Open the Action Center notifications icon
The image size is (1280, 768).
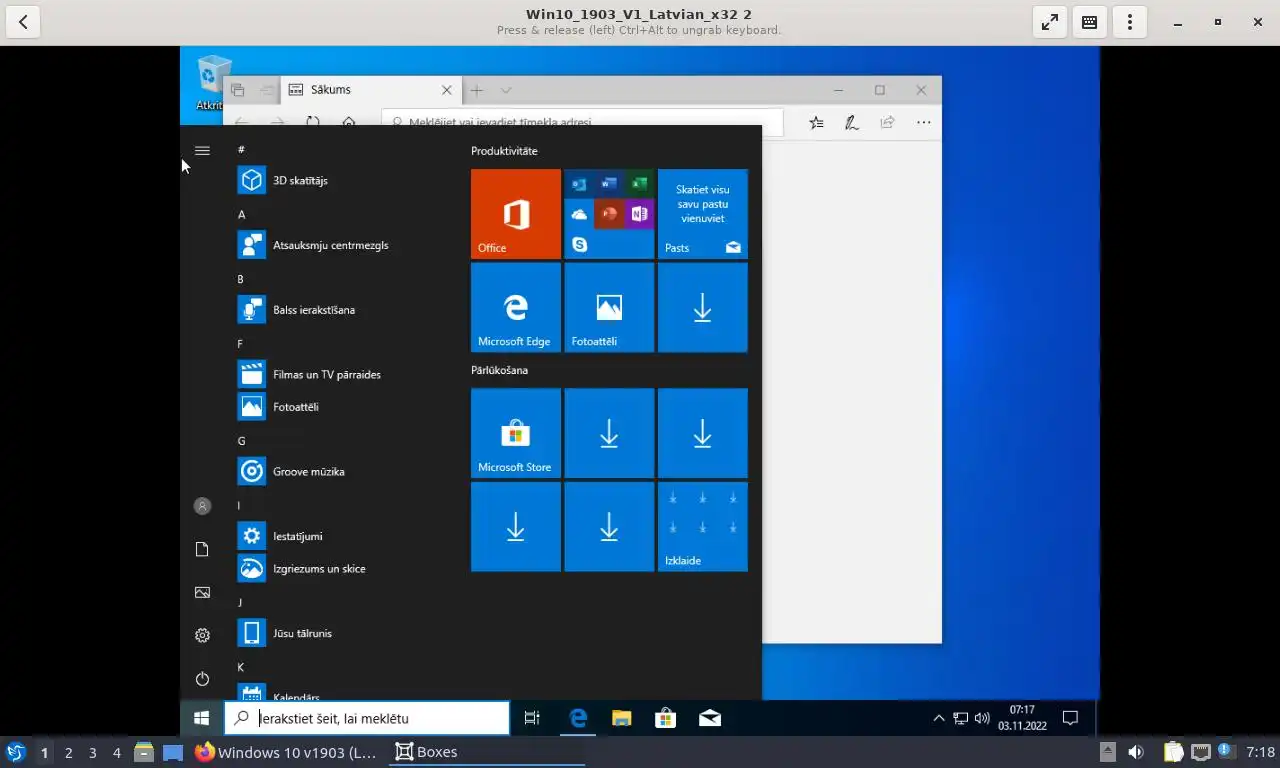point(1070,718)
